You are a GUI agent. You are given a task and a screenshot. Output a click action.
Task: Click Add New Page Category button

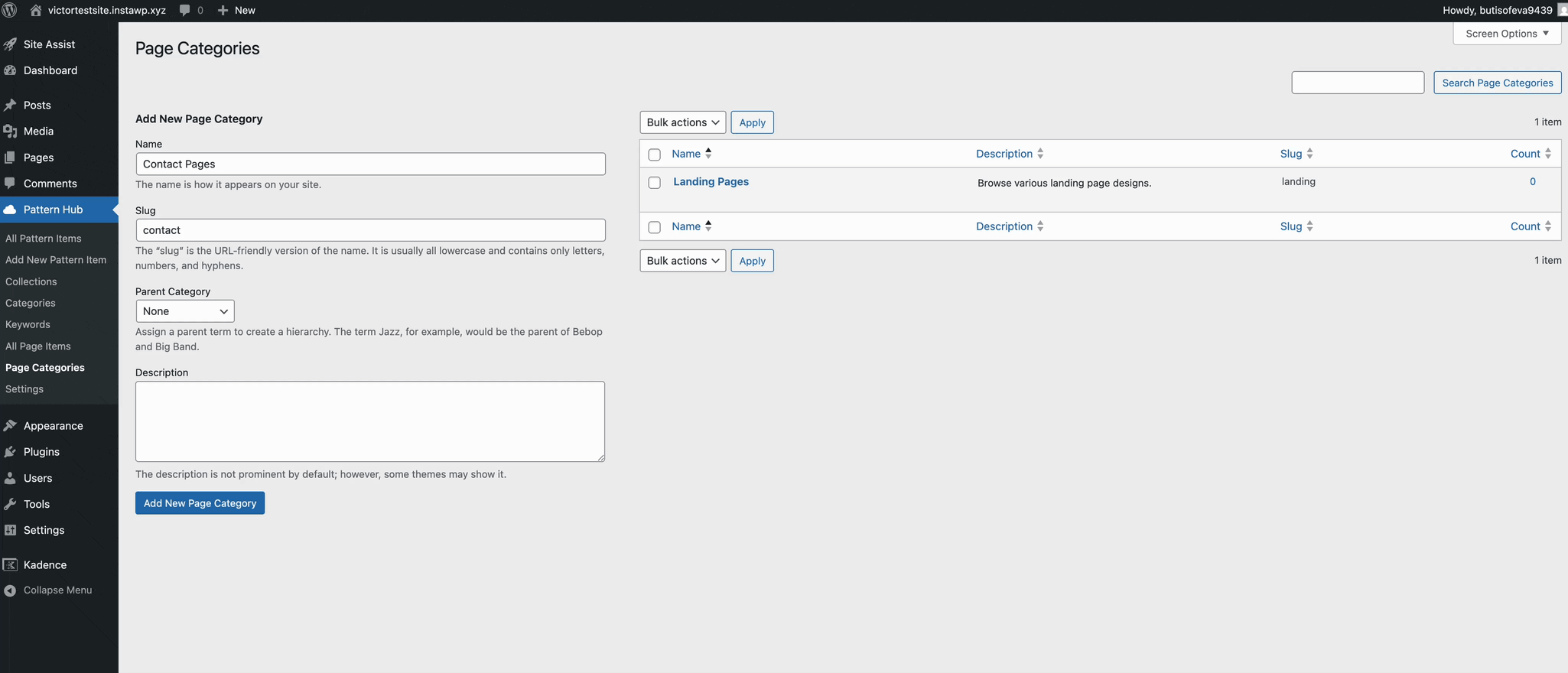(200, 503)
